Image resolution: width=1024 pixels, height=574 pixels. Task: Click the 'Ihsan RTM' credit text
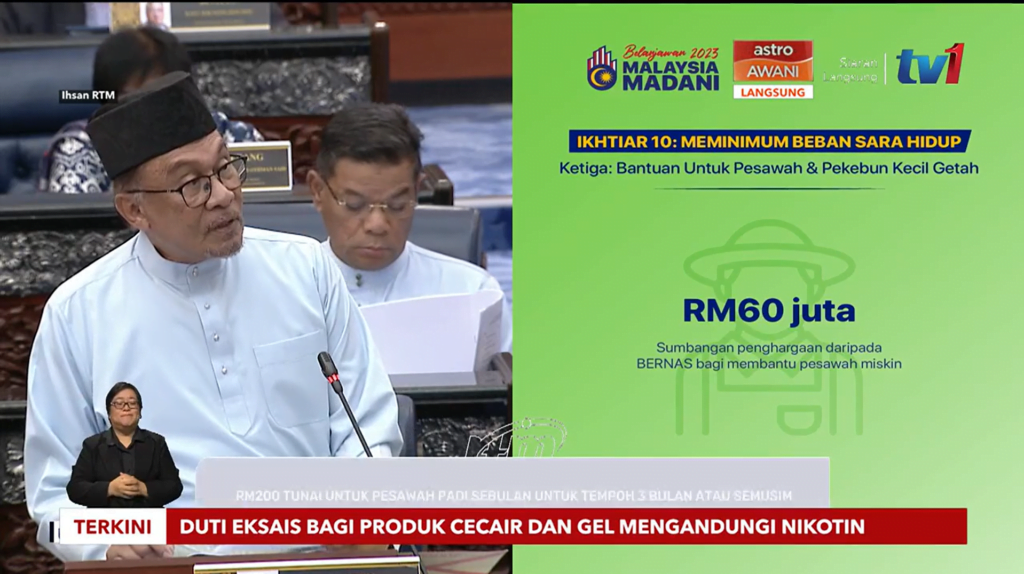(x=88, y=95)
